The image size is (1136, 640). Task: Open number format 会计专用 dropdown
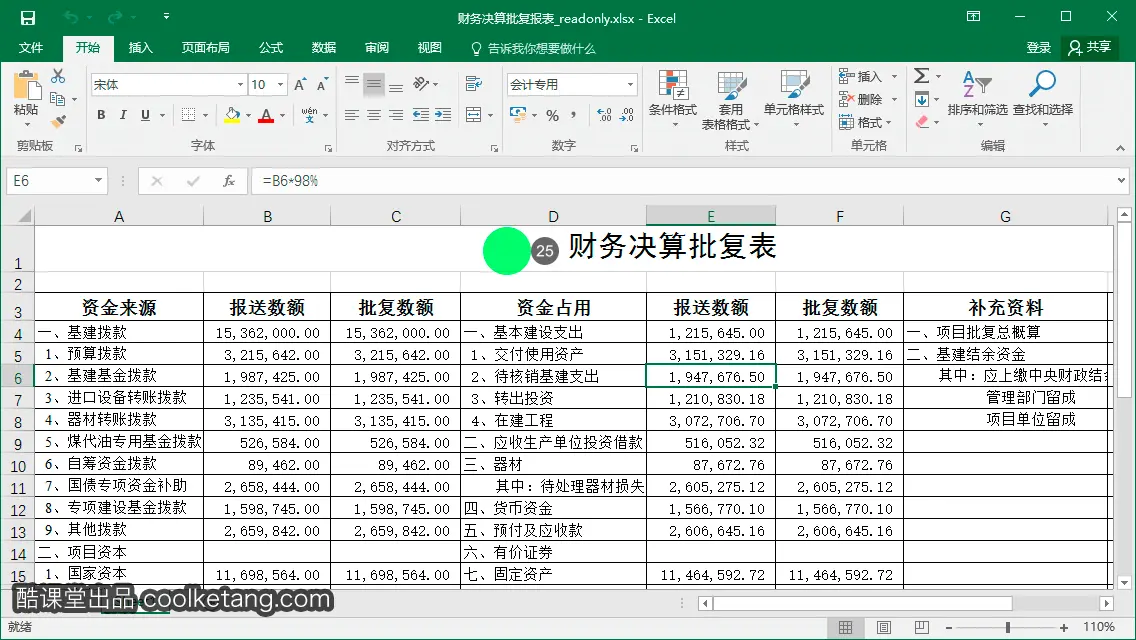click(x=630, y=85)
